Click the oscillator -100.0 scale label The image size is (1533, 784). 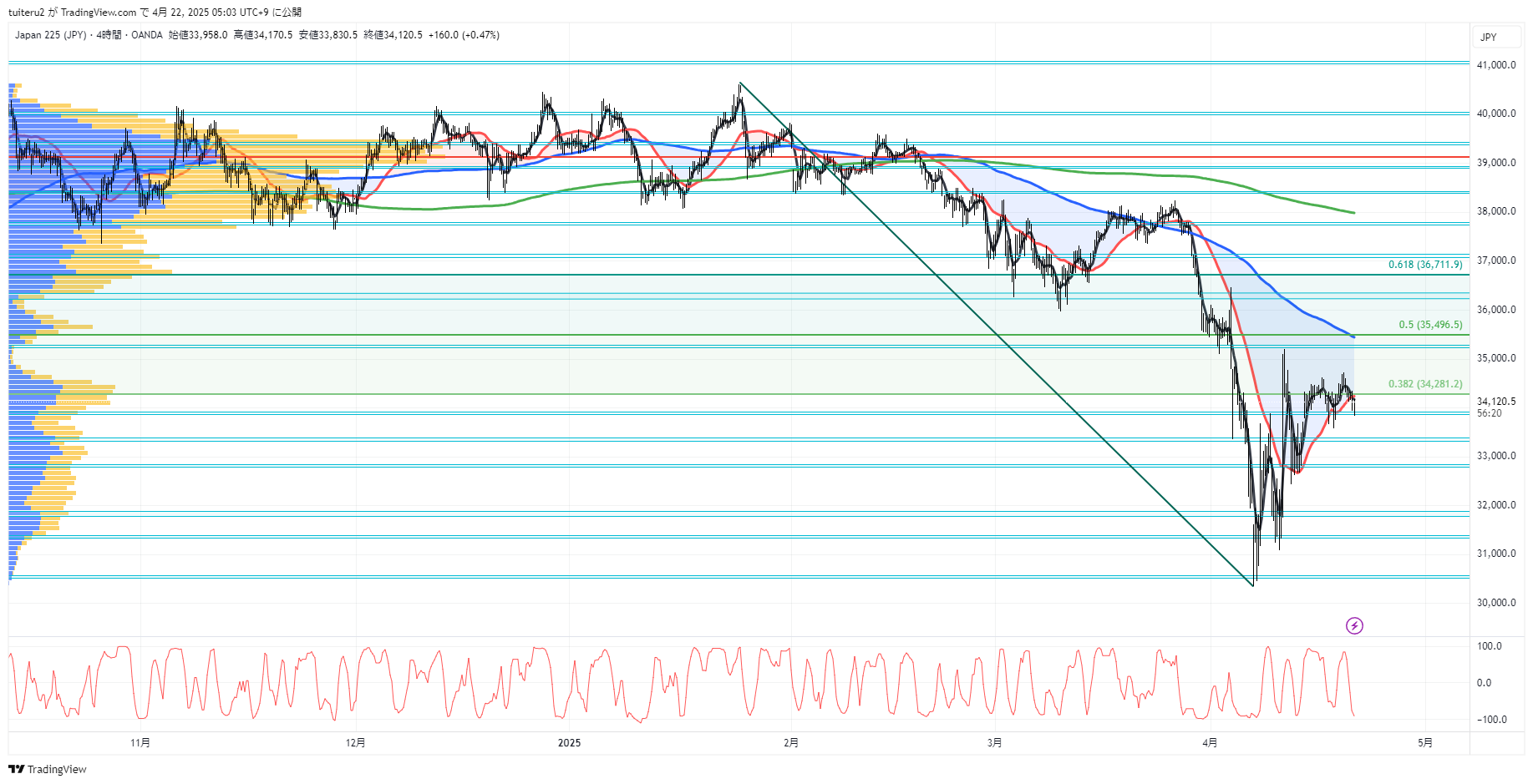point(1490,720)
